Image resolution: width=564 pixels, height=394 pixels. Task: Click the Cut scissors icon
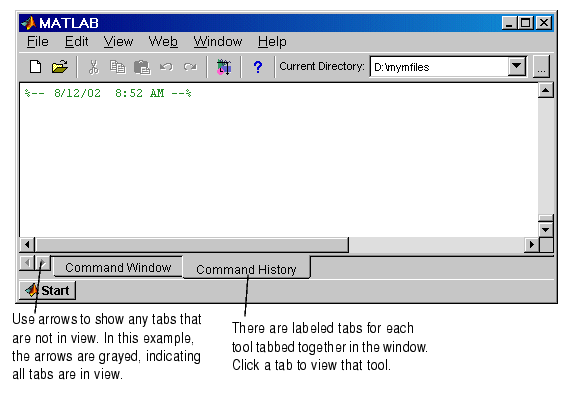[93, 67]
